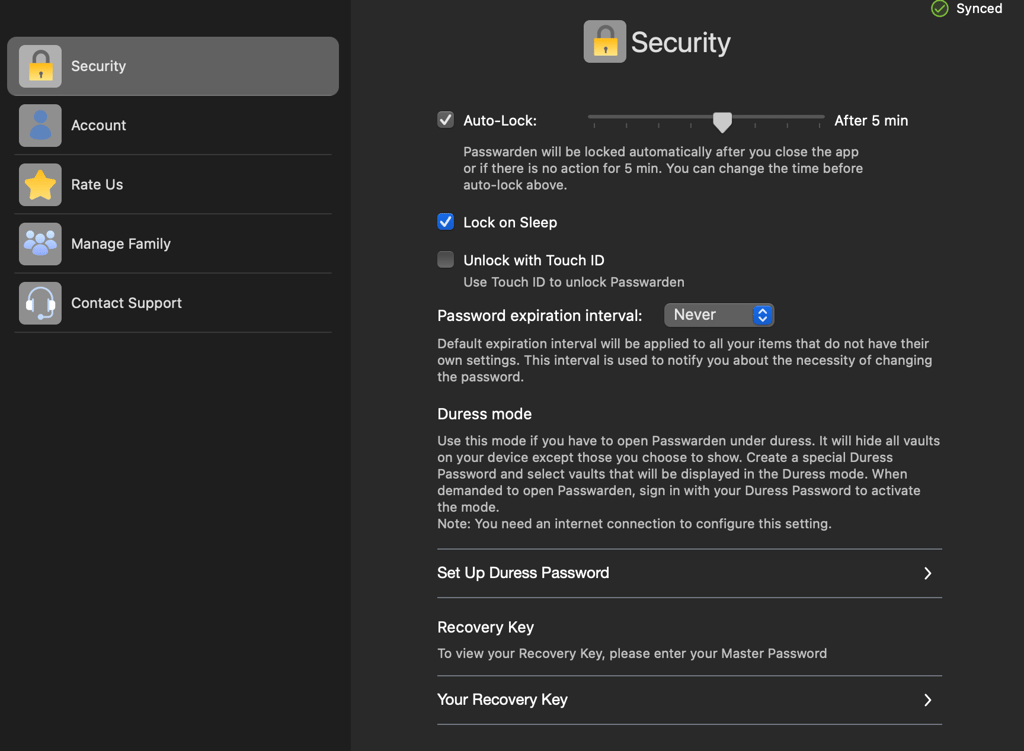
Task: Click the 'Recovery Key' heading
Action: [x=485, y=627]
